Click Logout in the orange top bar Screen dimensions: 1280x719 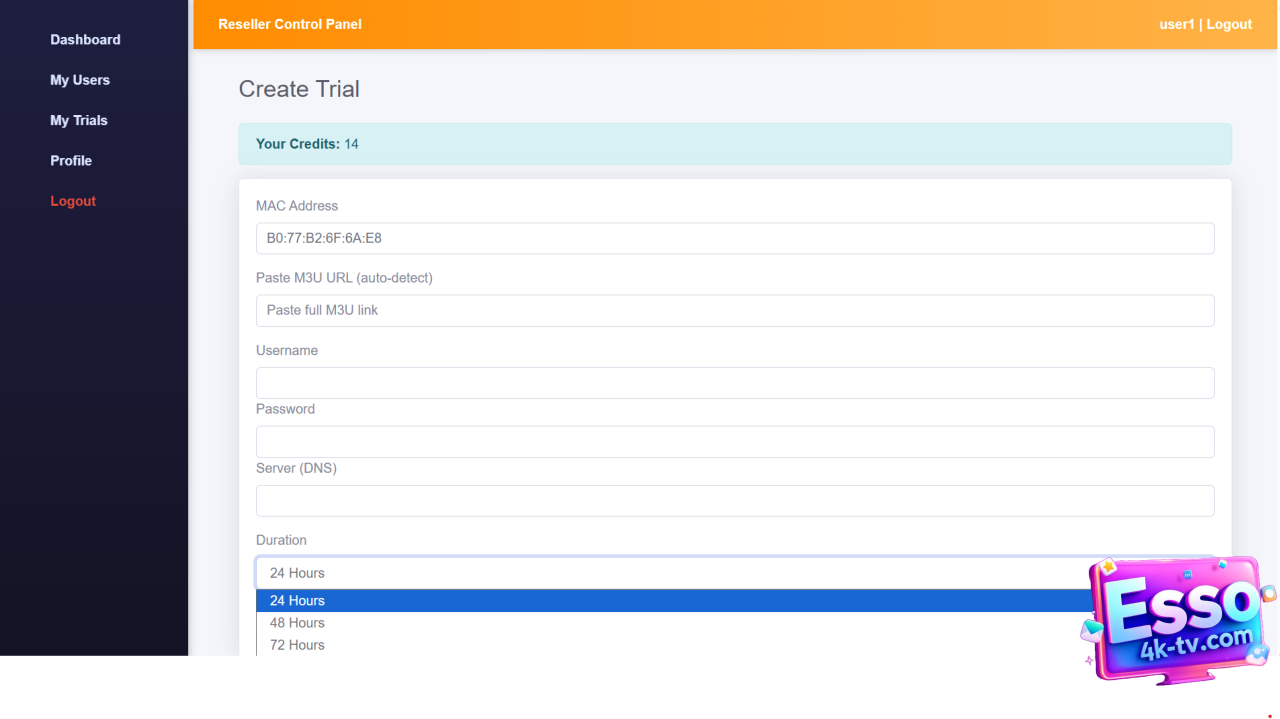pos(1229,24)
